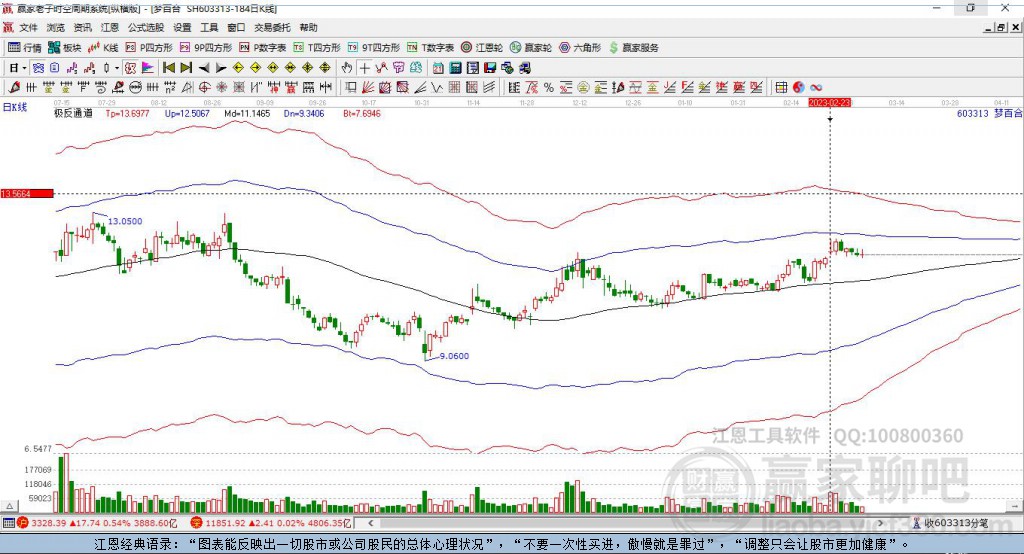Expand the 日 period dropdown arrow

(24, 68)
